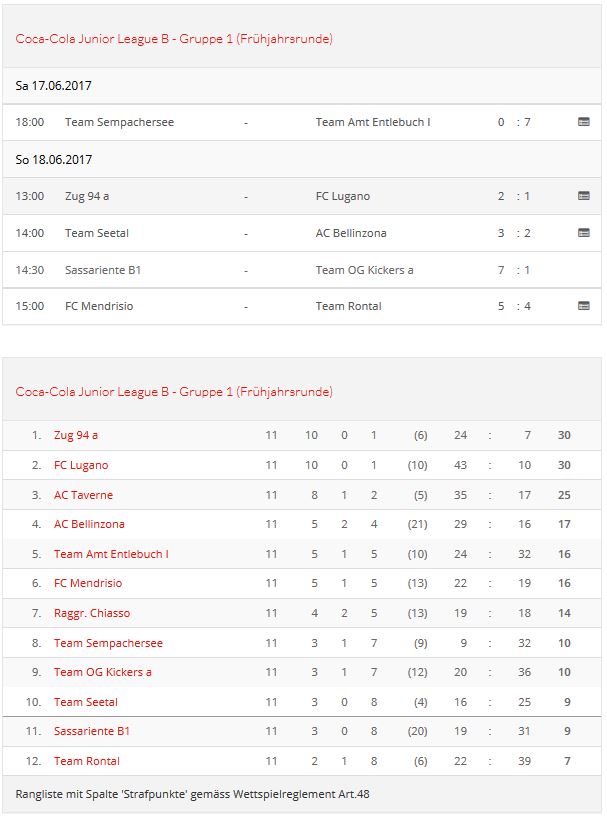Screen dimensions: 607x819
Task: Click Sassariente B1 vs Team OG Kickers match row
Action: 300,270
